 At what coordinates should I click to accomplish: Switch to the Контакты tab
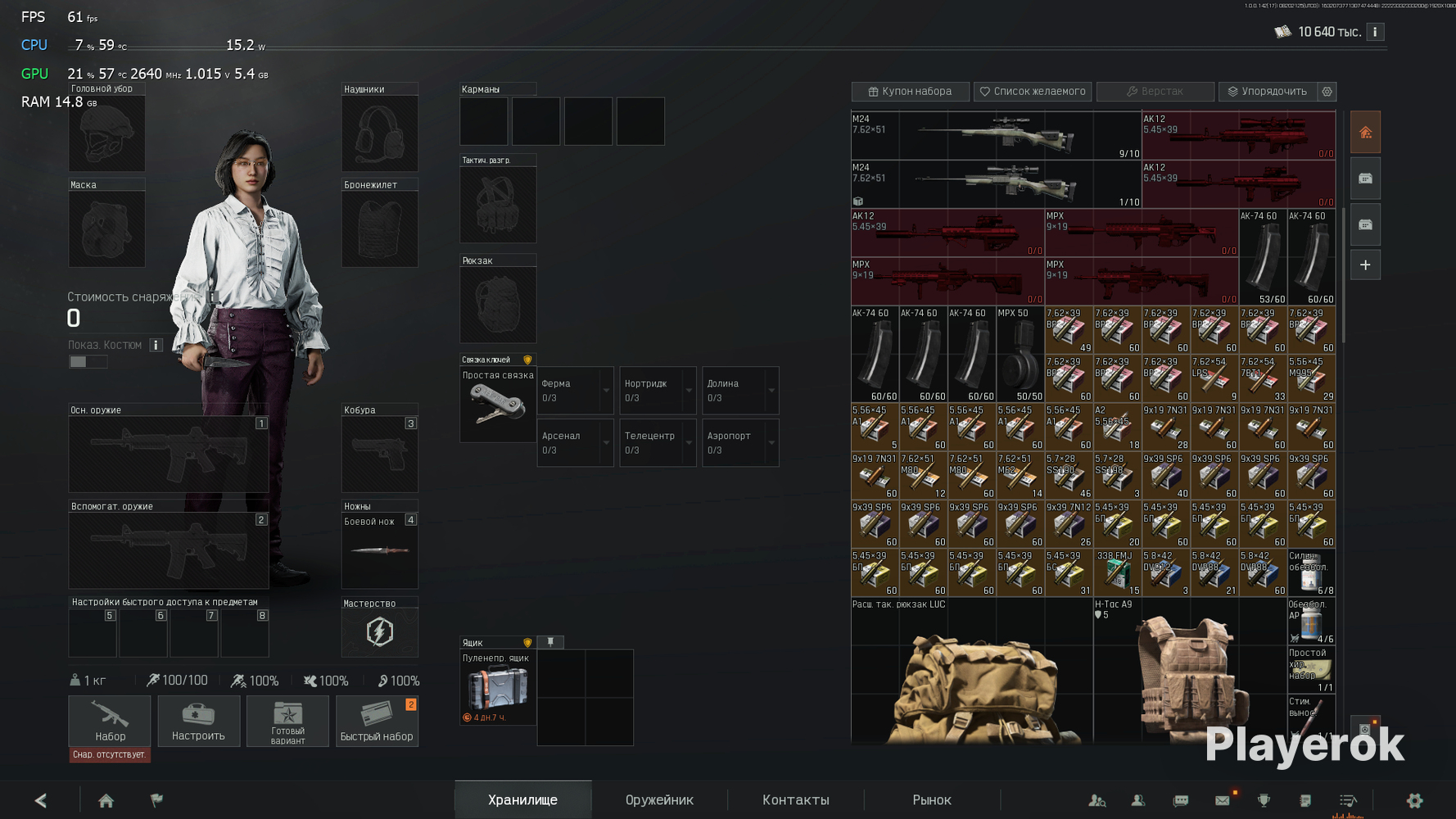pyautogui.click(x=796, y=800)
